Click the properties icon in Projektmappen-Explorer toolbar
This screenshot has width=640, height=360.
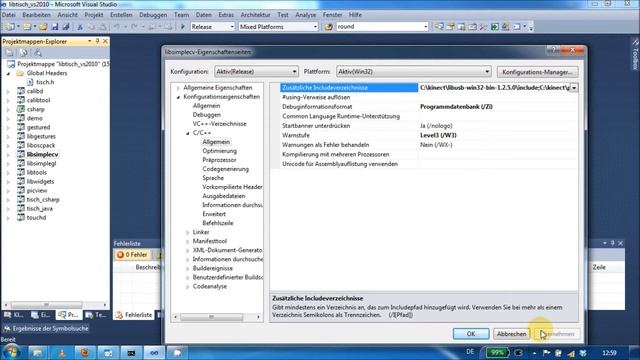pos(10,53)
